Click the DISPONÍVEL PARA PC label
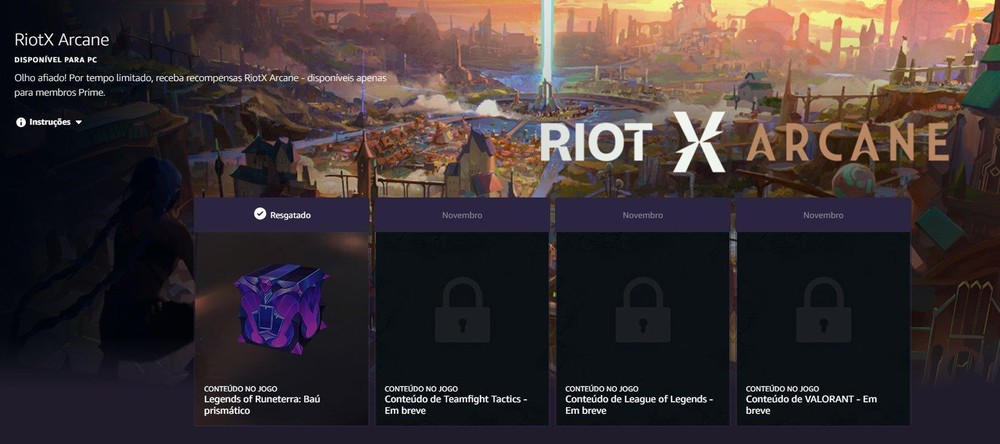 (x=55, y=59)
